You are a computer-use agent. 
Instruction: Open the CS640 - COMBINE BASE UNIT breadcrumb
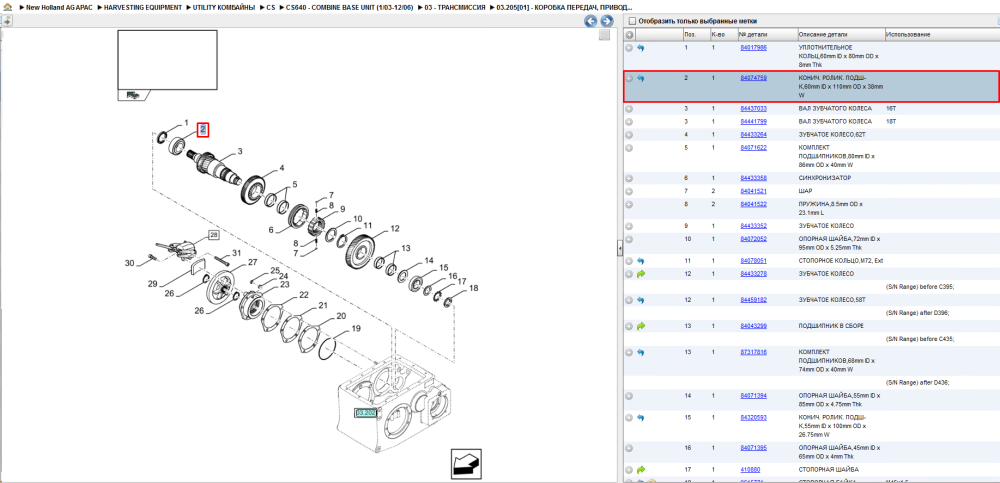point(349,7)
